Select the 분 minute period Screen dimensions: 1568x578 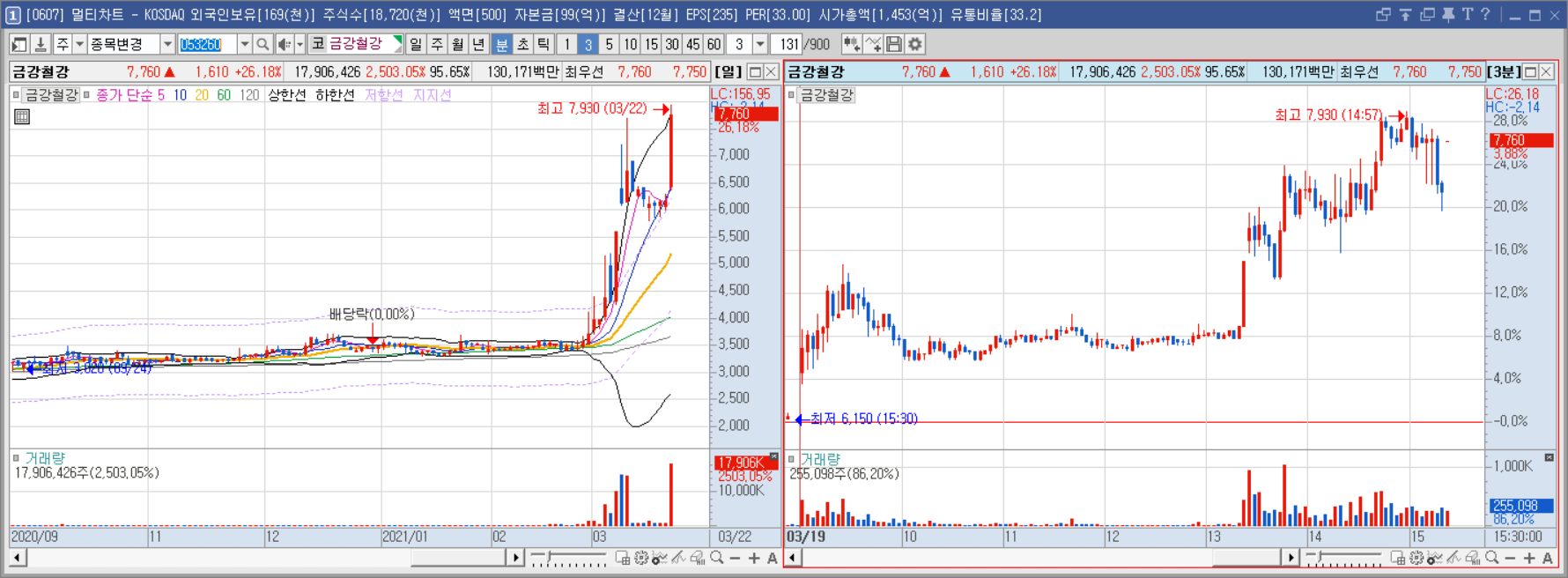coord(502,44)
